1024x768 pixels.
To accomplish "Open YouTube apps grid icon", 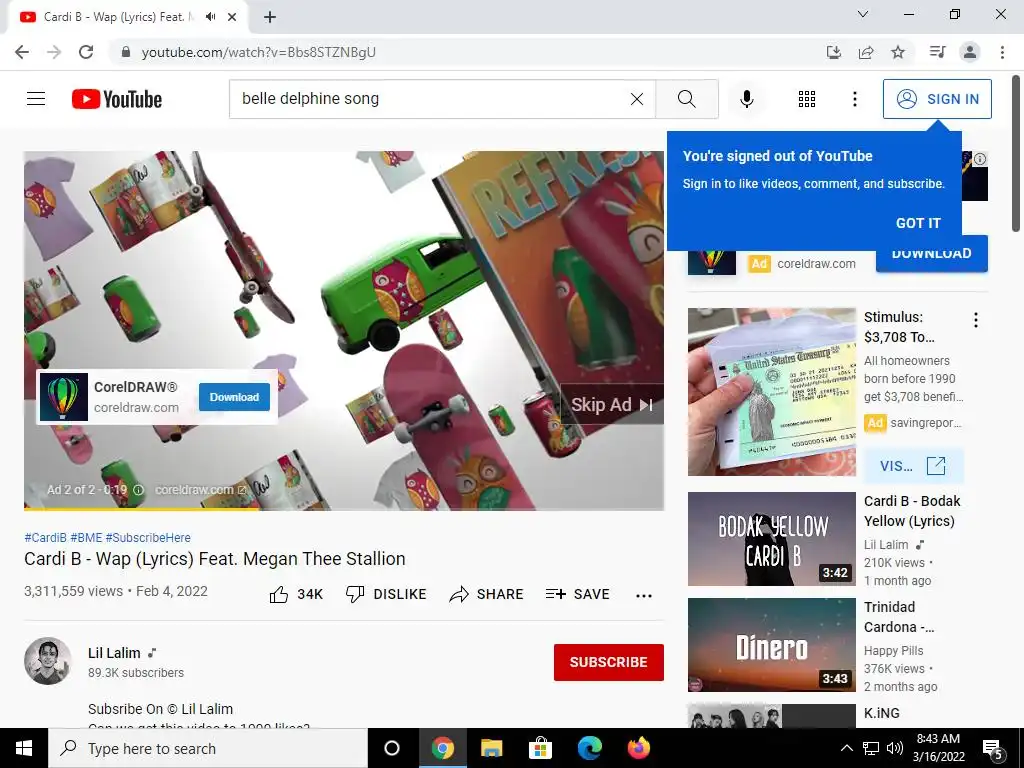I will point(807,99).
